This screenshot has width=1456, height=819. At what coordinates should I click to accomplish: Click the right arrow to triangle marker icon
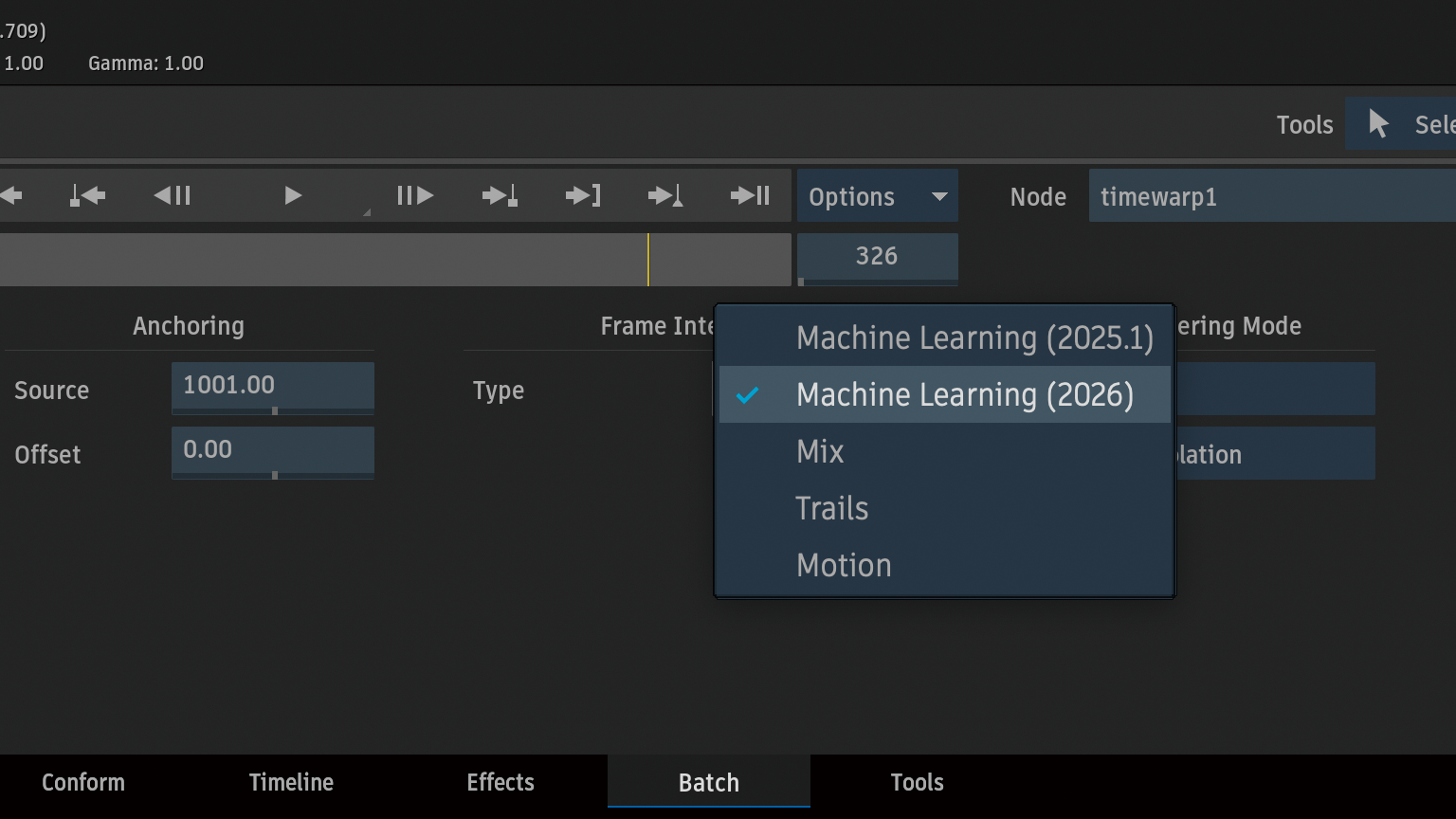[x=666, y=196]
